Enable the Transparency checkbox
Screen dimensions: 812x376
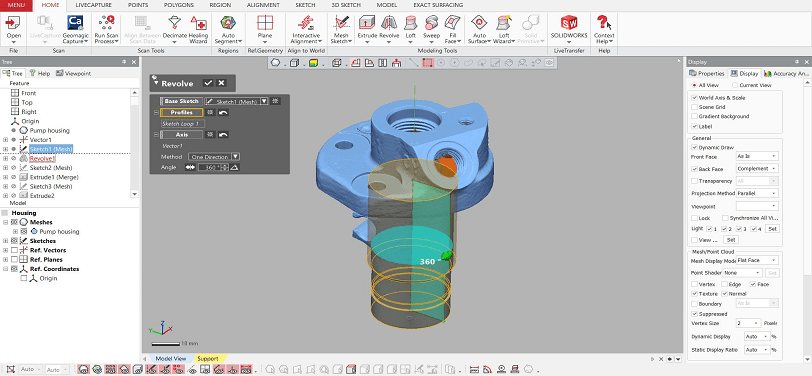point(694,181)
